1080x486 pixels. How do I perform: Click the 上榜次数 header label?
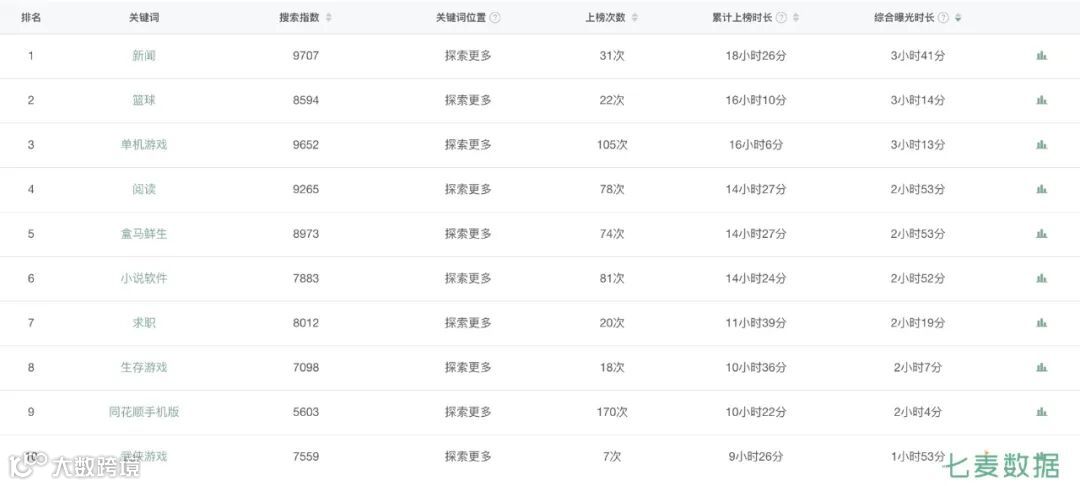[605, 18]
